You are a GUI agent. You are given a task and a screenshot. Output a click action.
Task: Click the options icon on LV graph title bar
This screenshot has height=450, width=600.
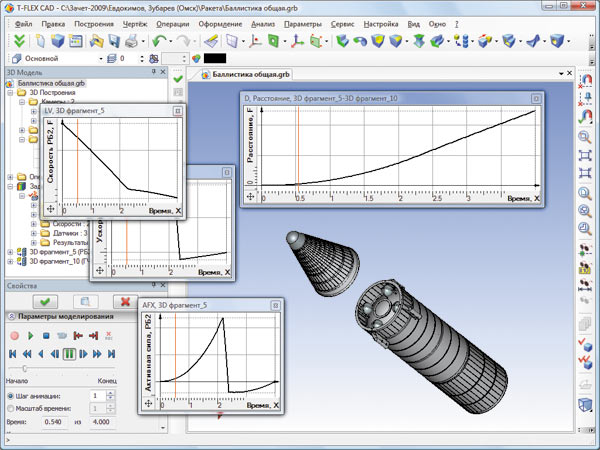click(178, 111)
